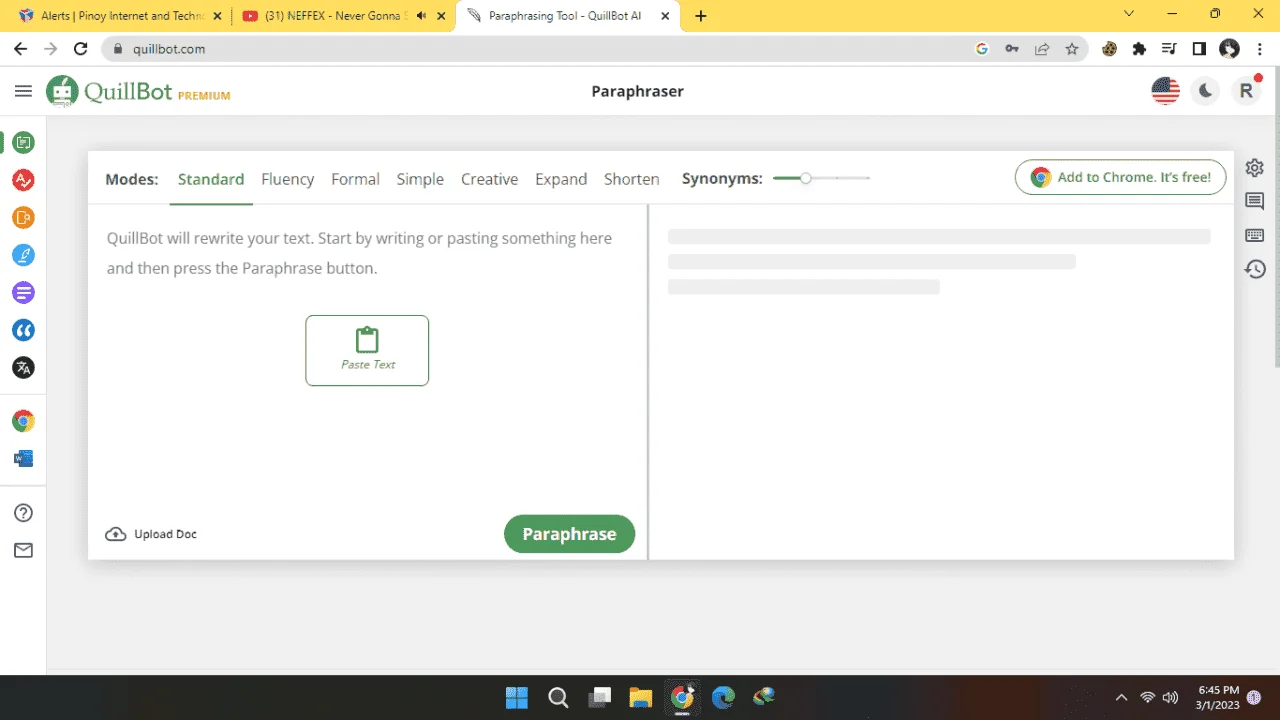Mute the NEFFEX tab audio icon

[422, 16]
